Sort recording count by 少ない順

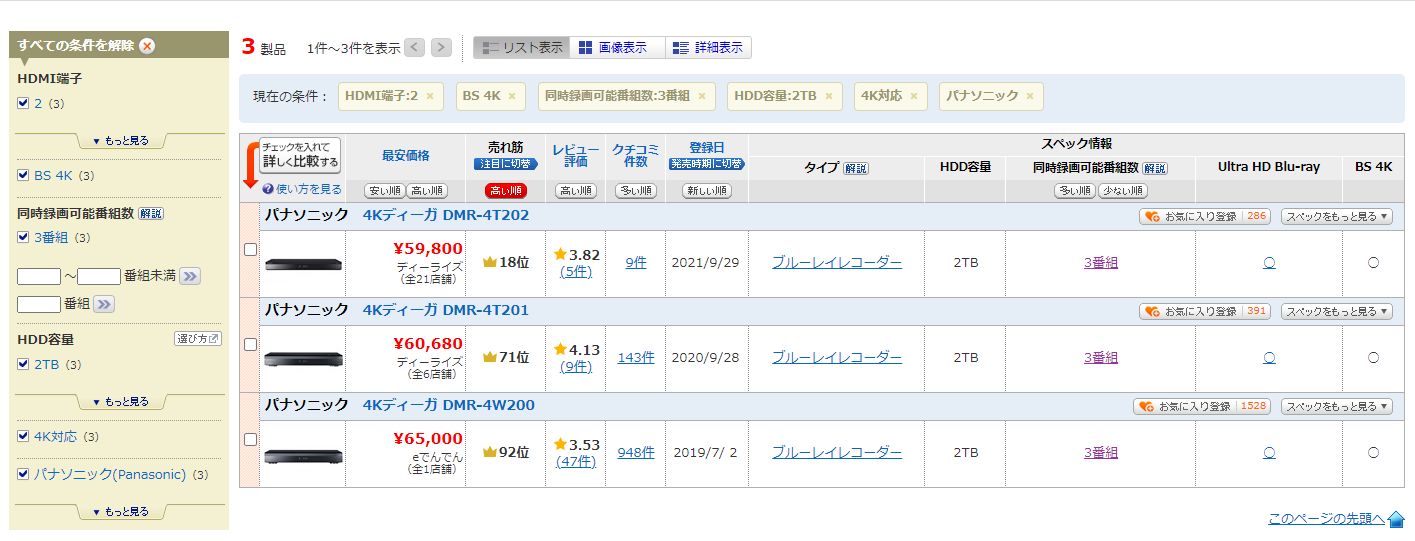[1123, 191]
